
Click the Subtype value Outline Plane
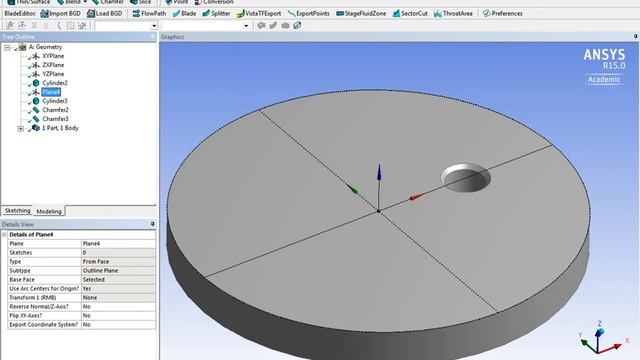coord(118,271)
